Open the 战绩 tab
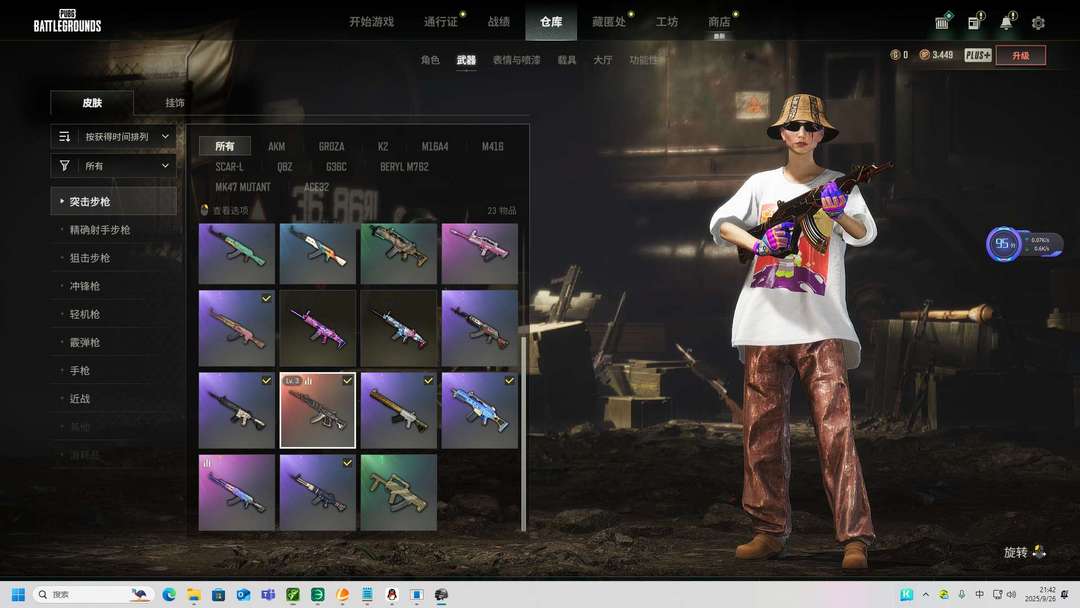This screenshot has width=1080, height=608. pos(499,21)
